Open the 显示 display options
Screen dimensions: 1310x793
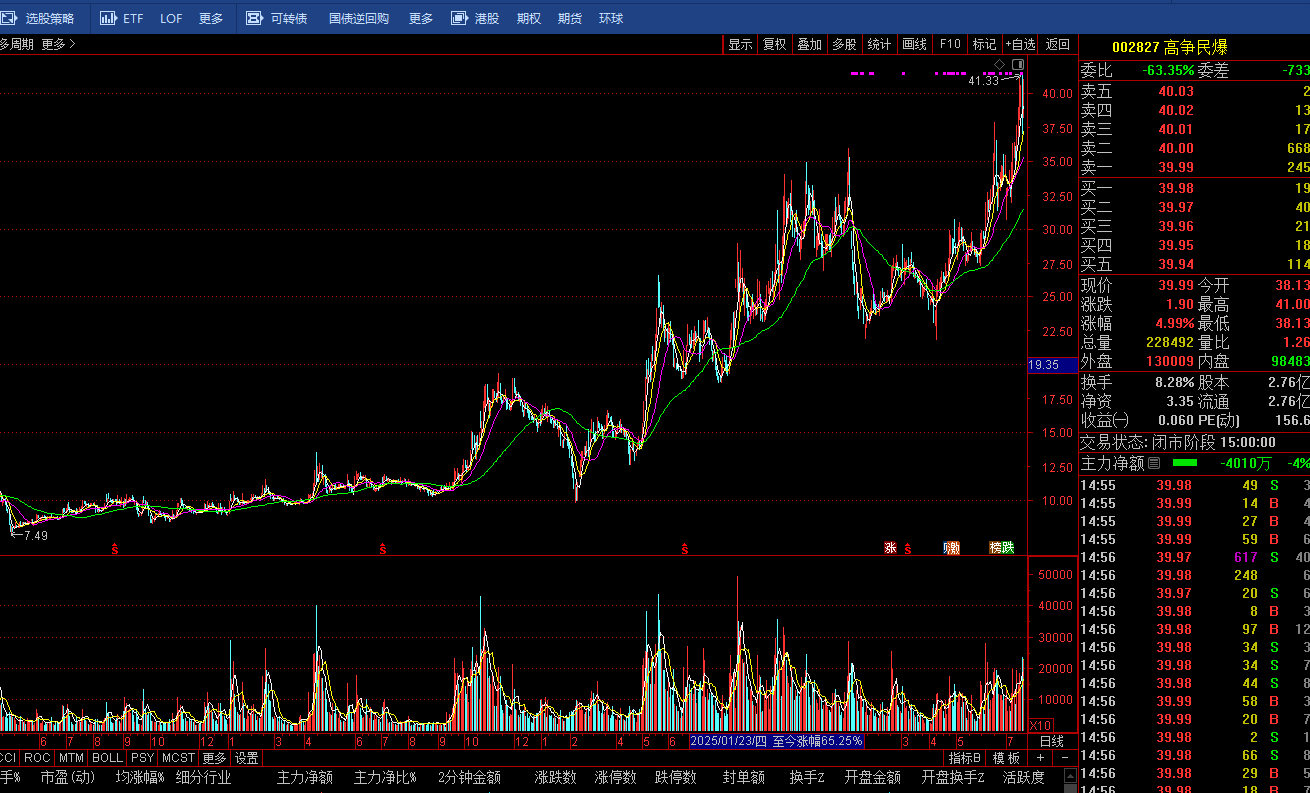(x=740, y=44)
